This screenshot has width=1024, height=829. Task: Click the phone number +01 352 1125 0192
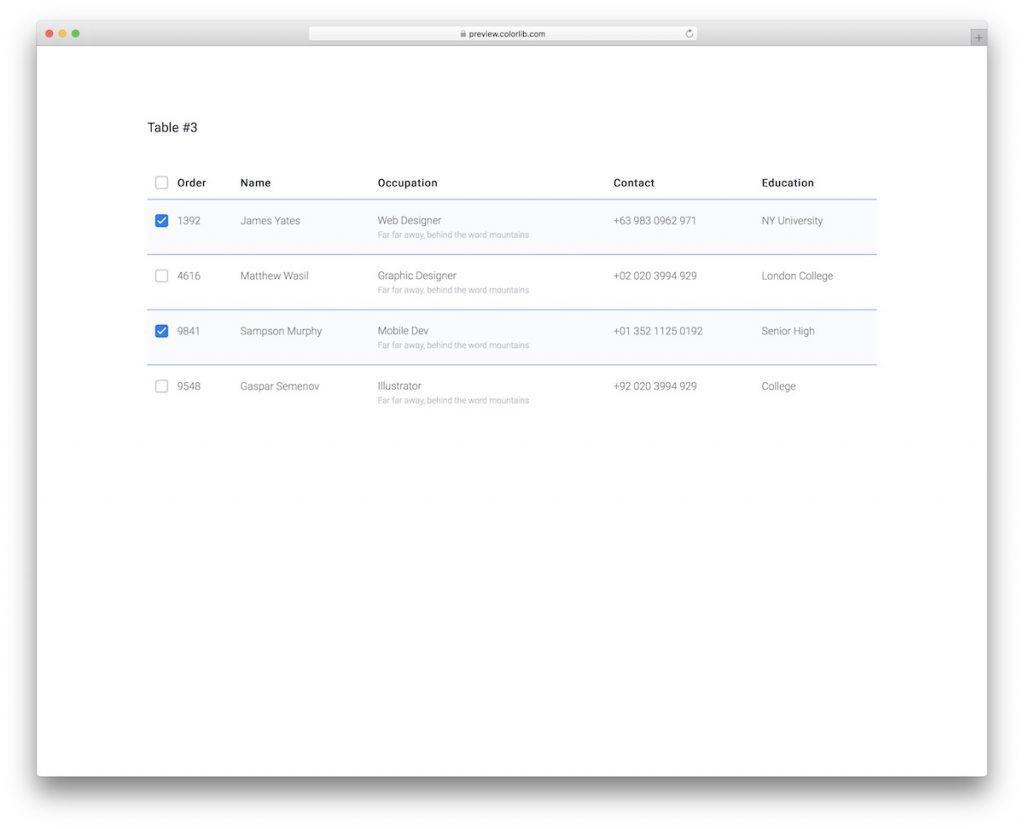click(658, 330)
